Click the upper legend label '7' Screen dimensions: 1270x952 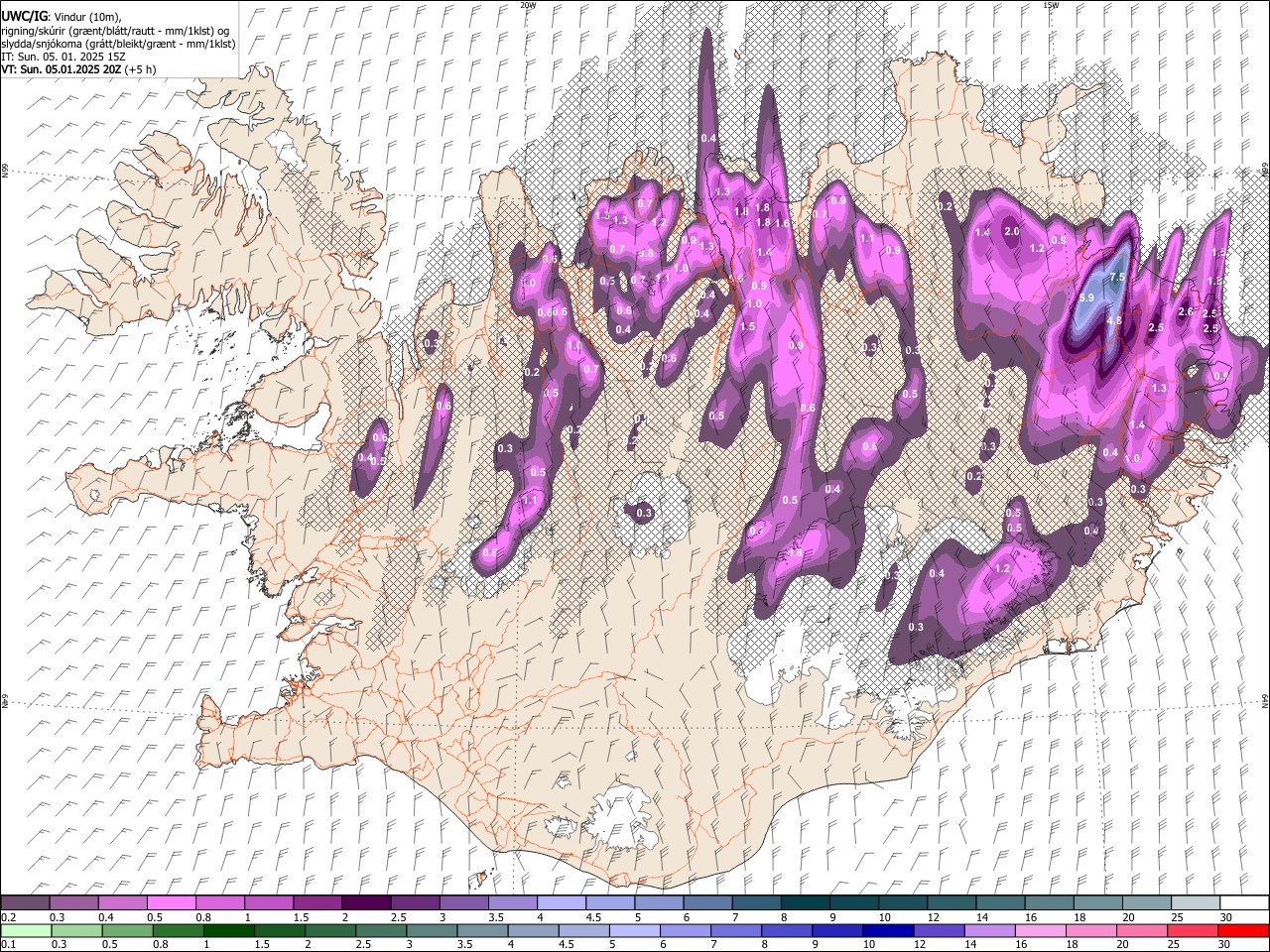[x=734, y=917]
